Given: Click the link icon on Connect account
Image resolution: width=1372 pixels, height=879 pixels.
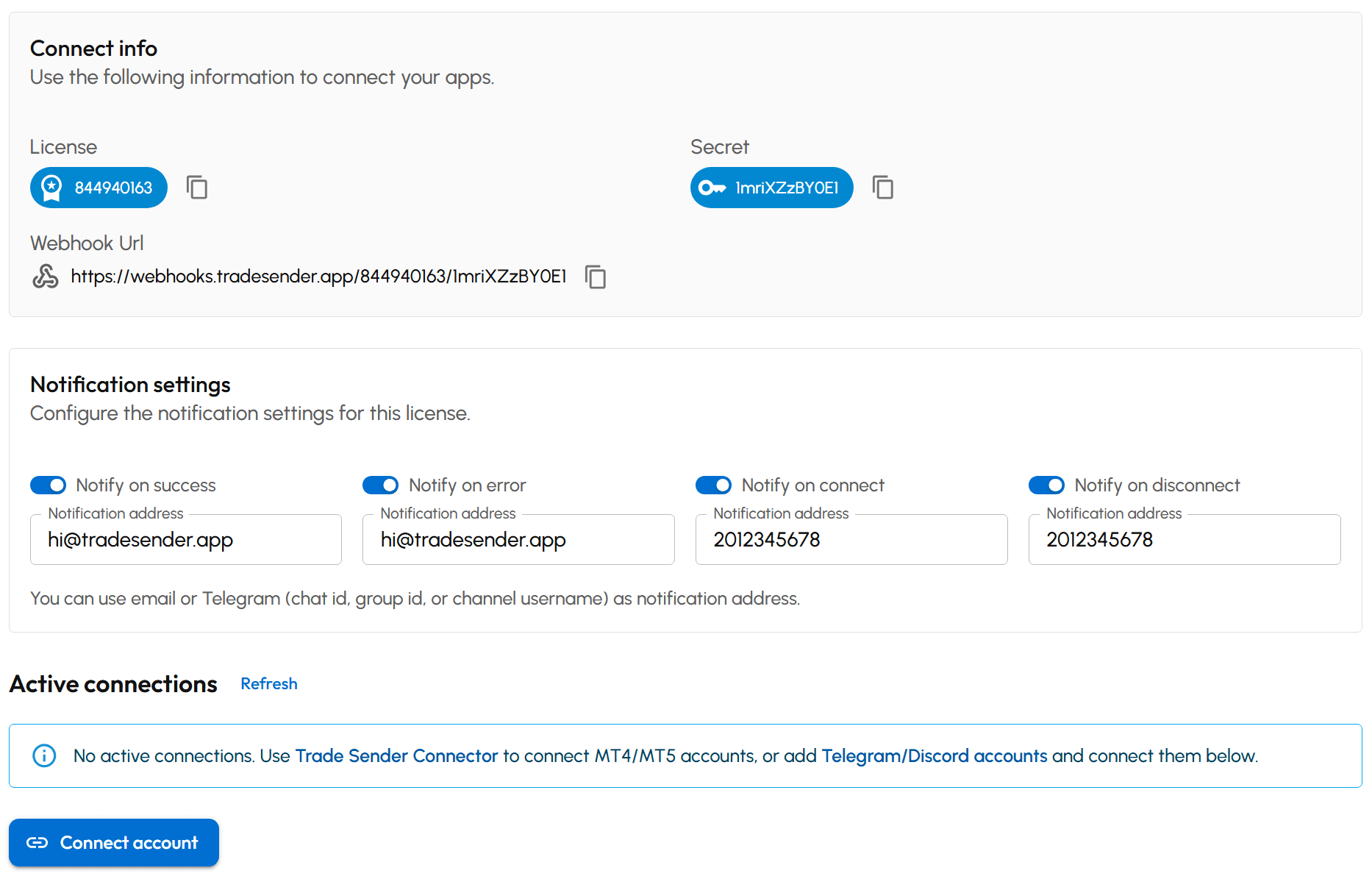Looking at the screenshot, I should pos(37,843).
